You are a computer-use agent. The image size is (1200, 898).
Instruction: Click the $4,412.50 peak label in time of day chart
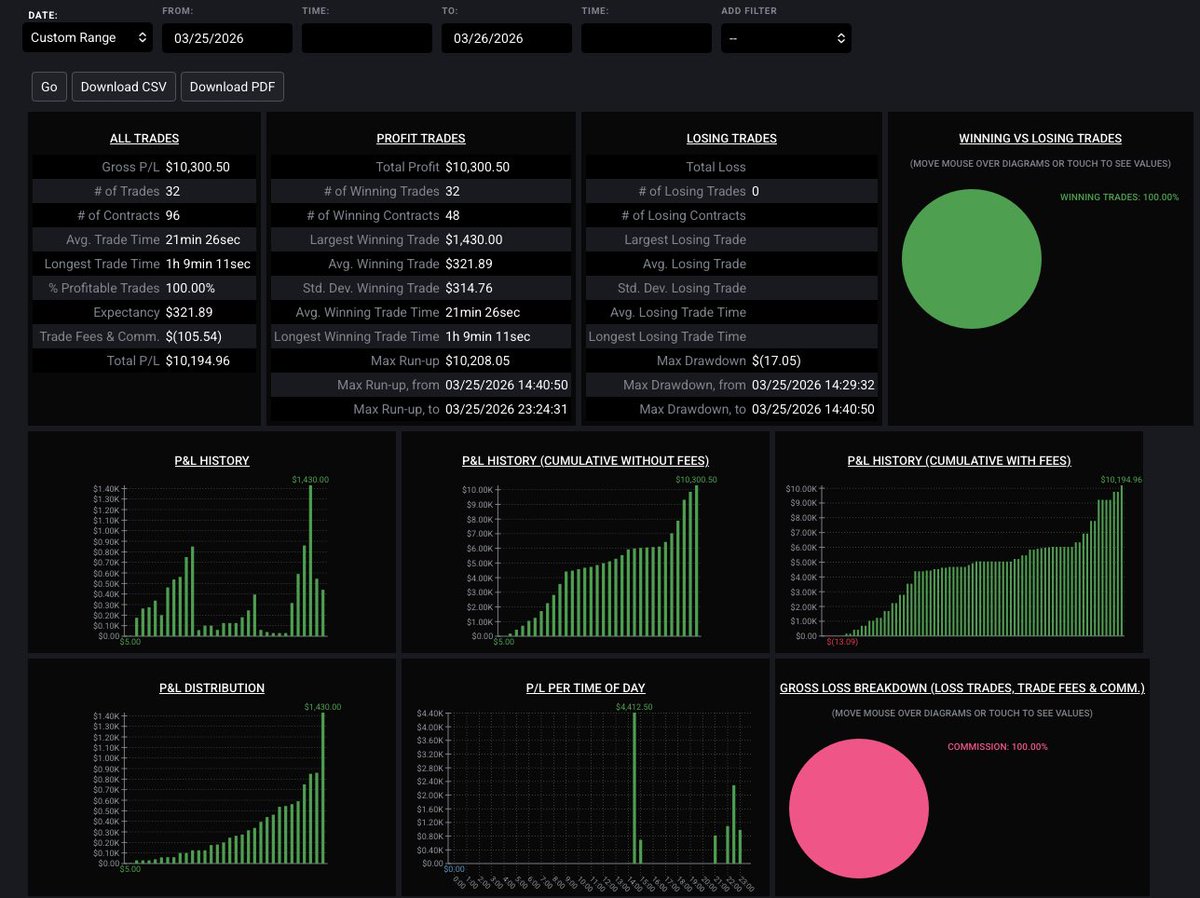(635, 708)
